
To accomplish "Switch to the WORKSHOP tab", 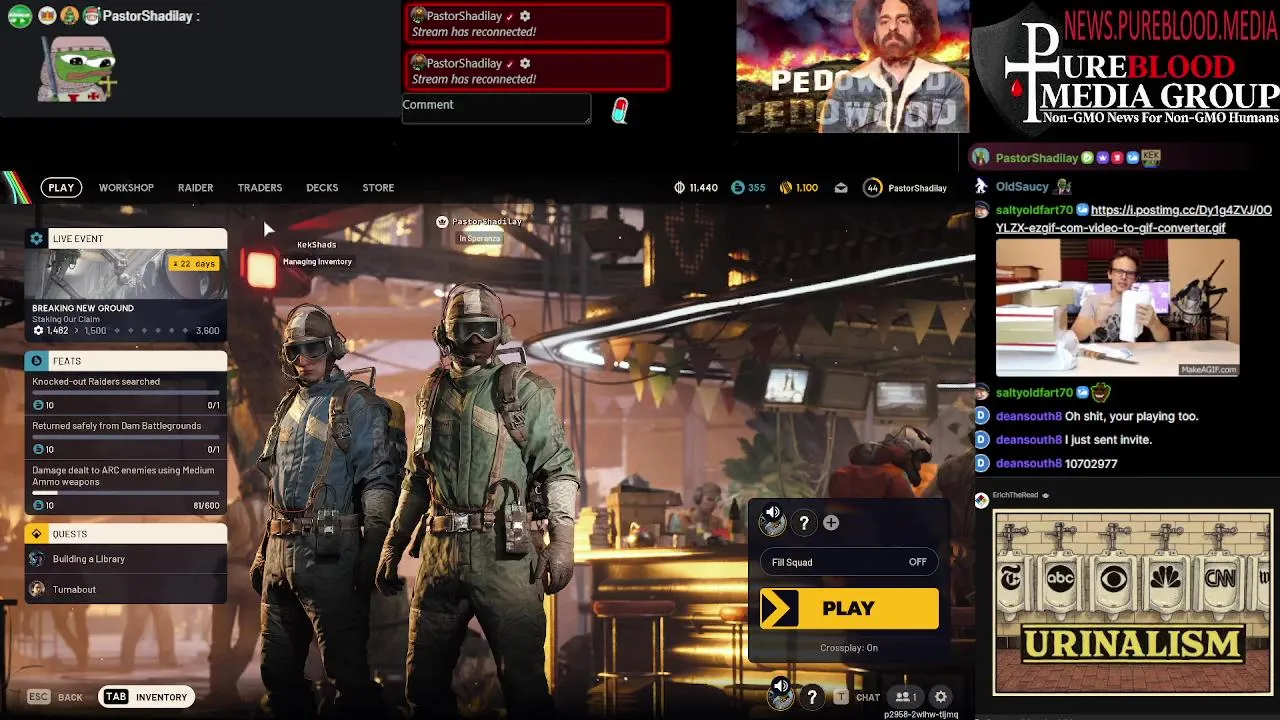I will 126,187.
